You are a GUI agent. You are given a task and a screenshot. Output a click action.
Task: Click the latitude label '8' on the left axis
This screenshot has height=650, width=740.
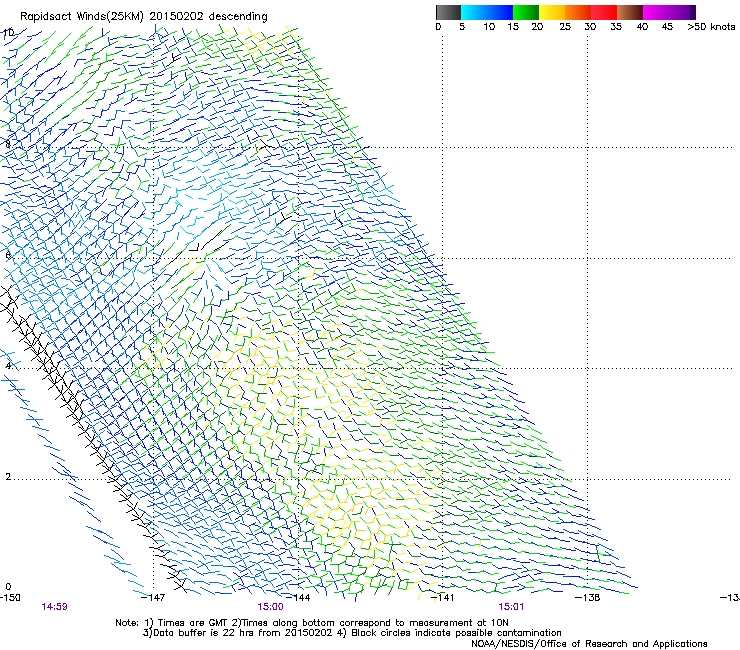point(8,144)
